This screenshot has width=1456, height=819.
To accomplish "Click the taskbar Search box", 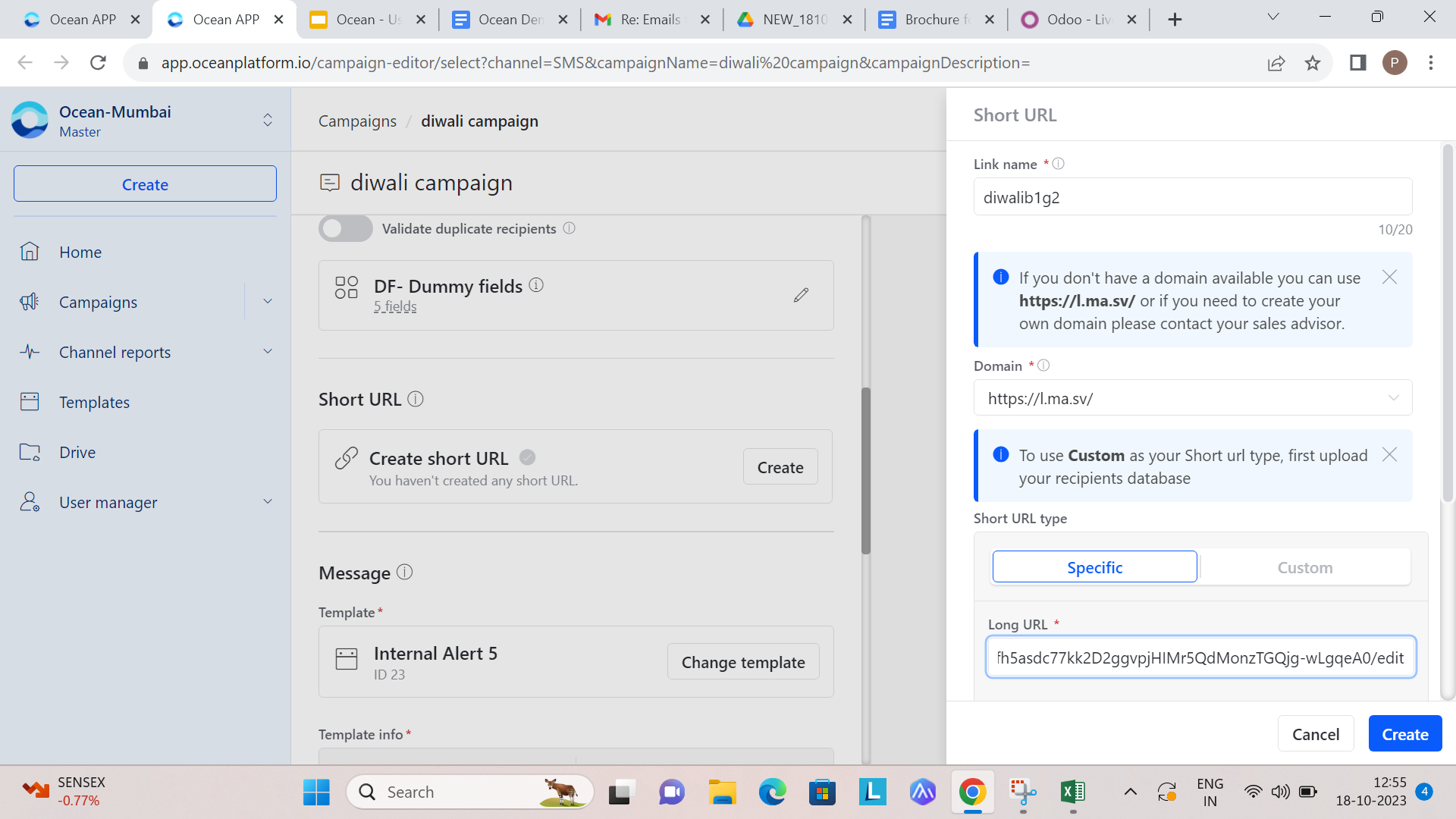I will (x=470, y=792).
